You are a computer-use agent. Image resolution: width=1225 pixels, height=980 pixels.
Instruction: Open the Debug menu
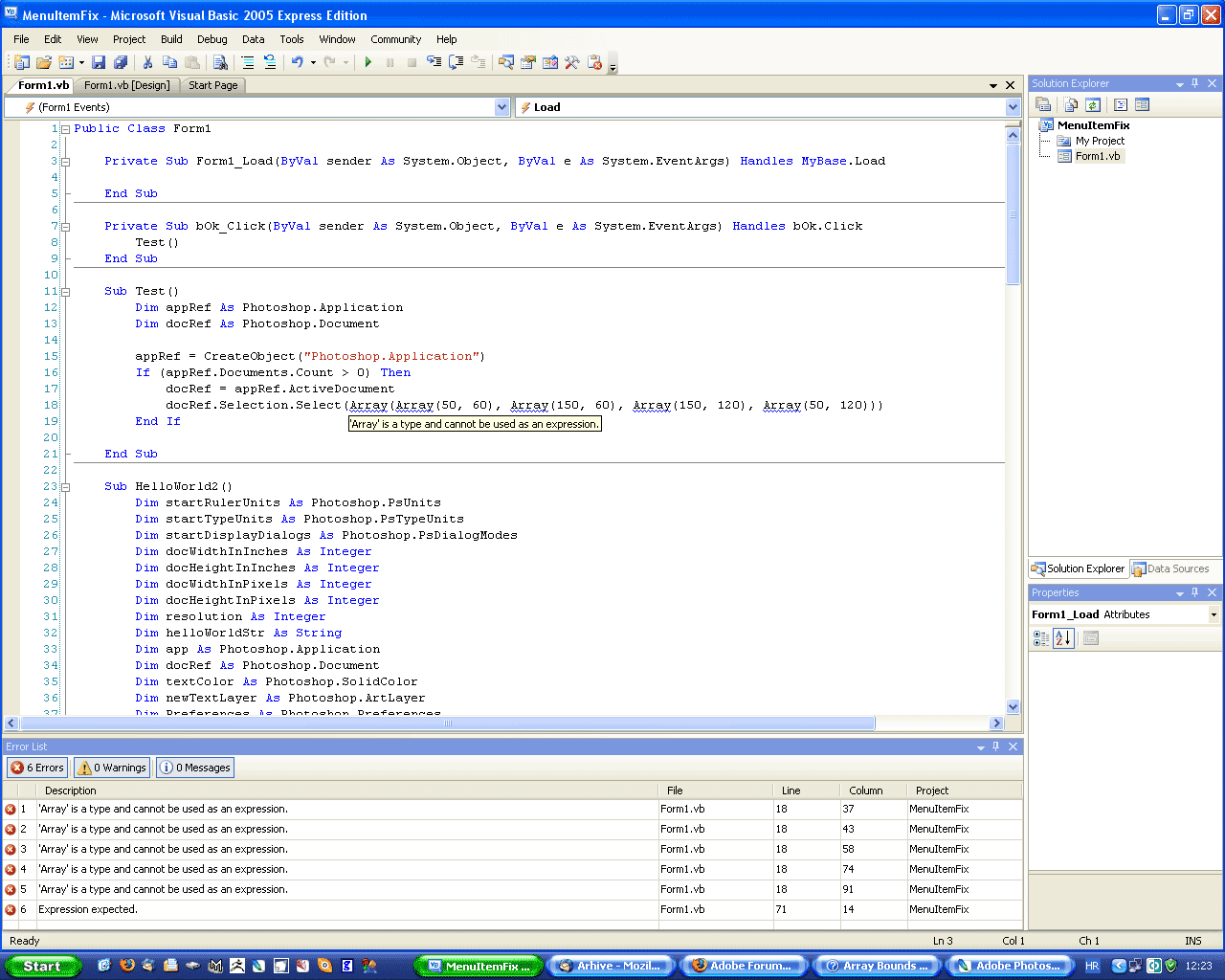212,39
